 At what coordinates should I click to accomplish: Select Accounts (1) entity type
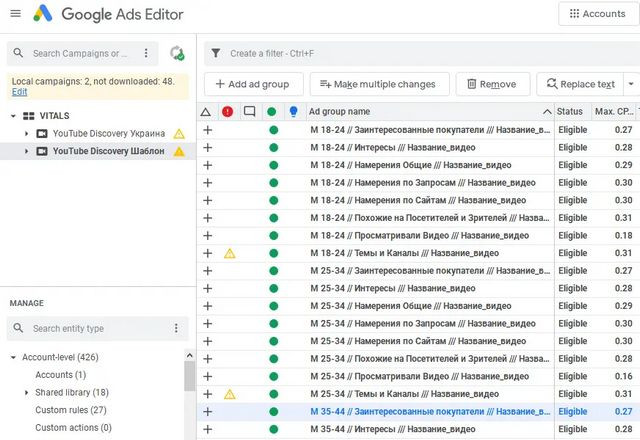(60, 375)
